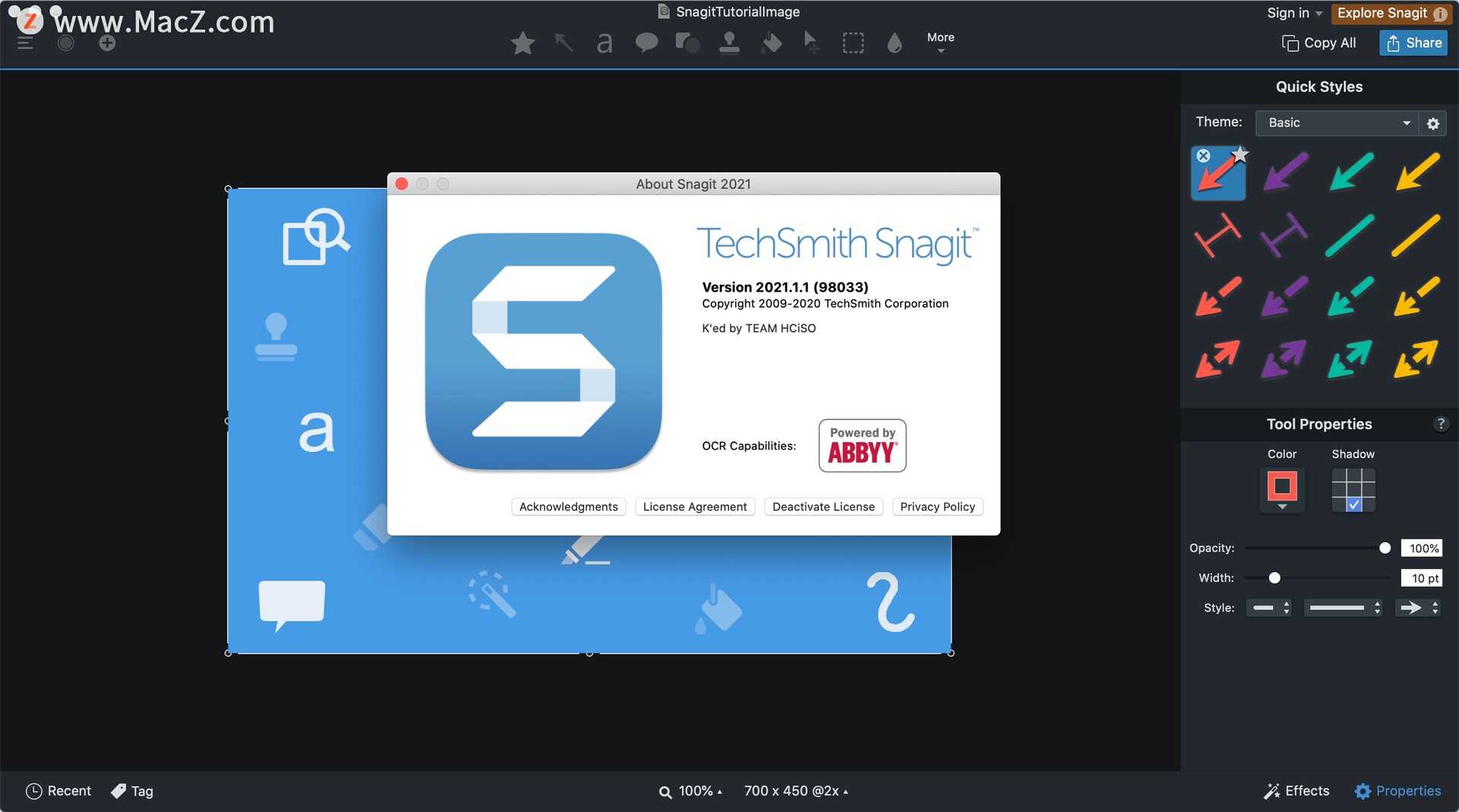Select the Favorites star tool
The width and height of the screenshot is (1459, 812).
[x=522, y=43]
